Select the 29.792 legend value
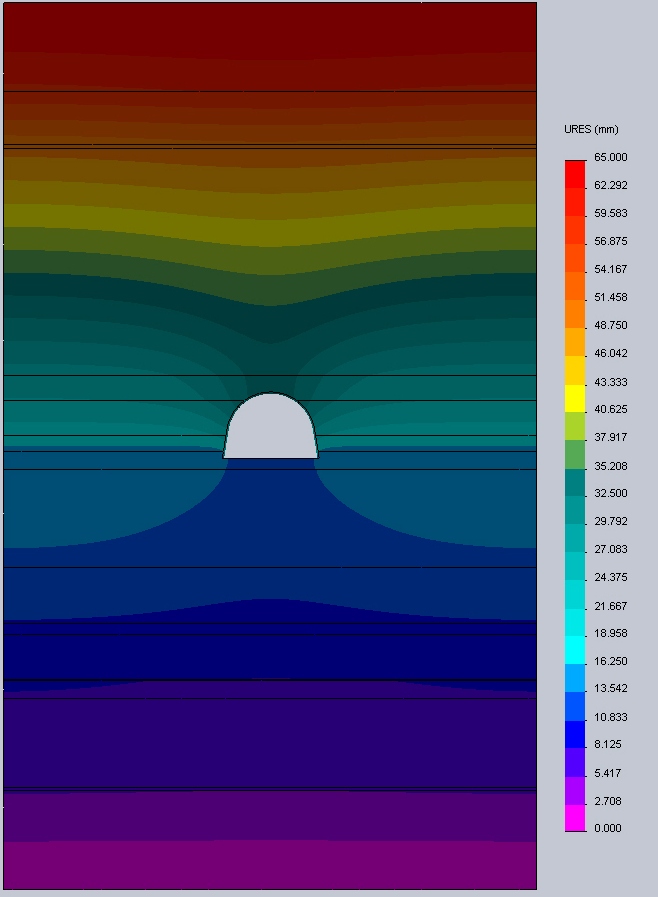This screenshot has width=658, height=897. point(611,522)
